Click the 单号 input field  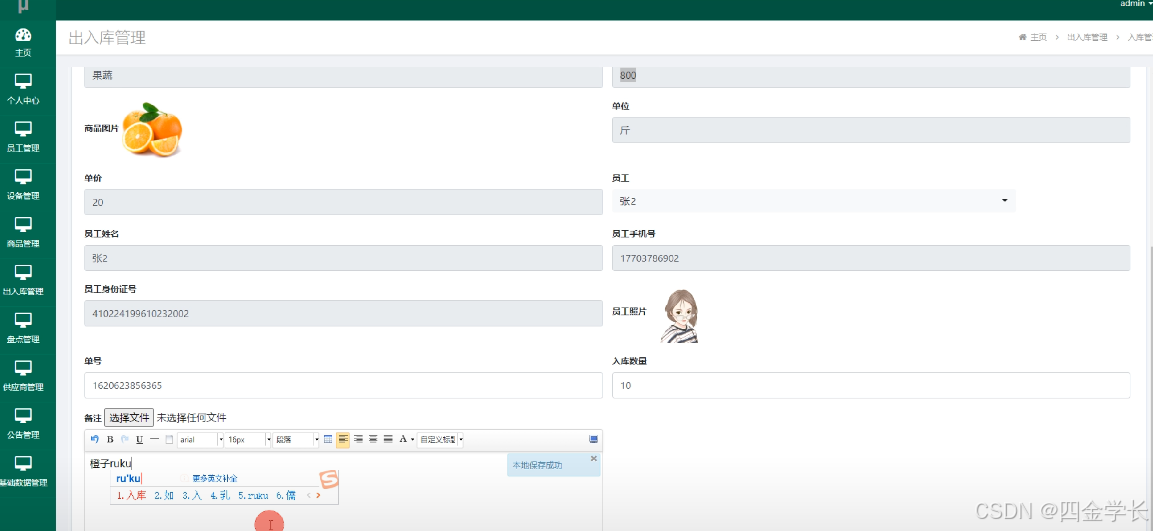343,385
